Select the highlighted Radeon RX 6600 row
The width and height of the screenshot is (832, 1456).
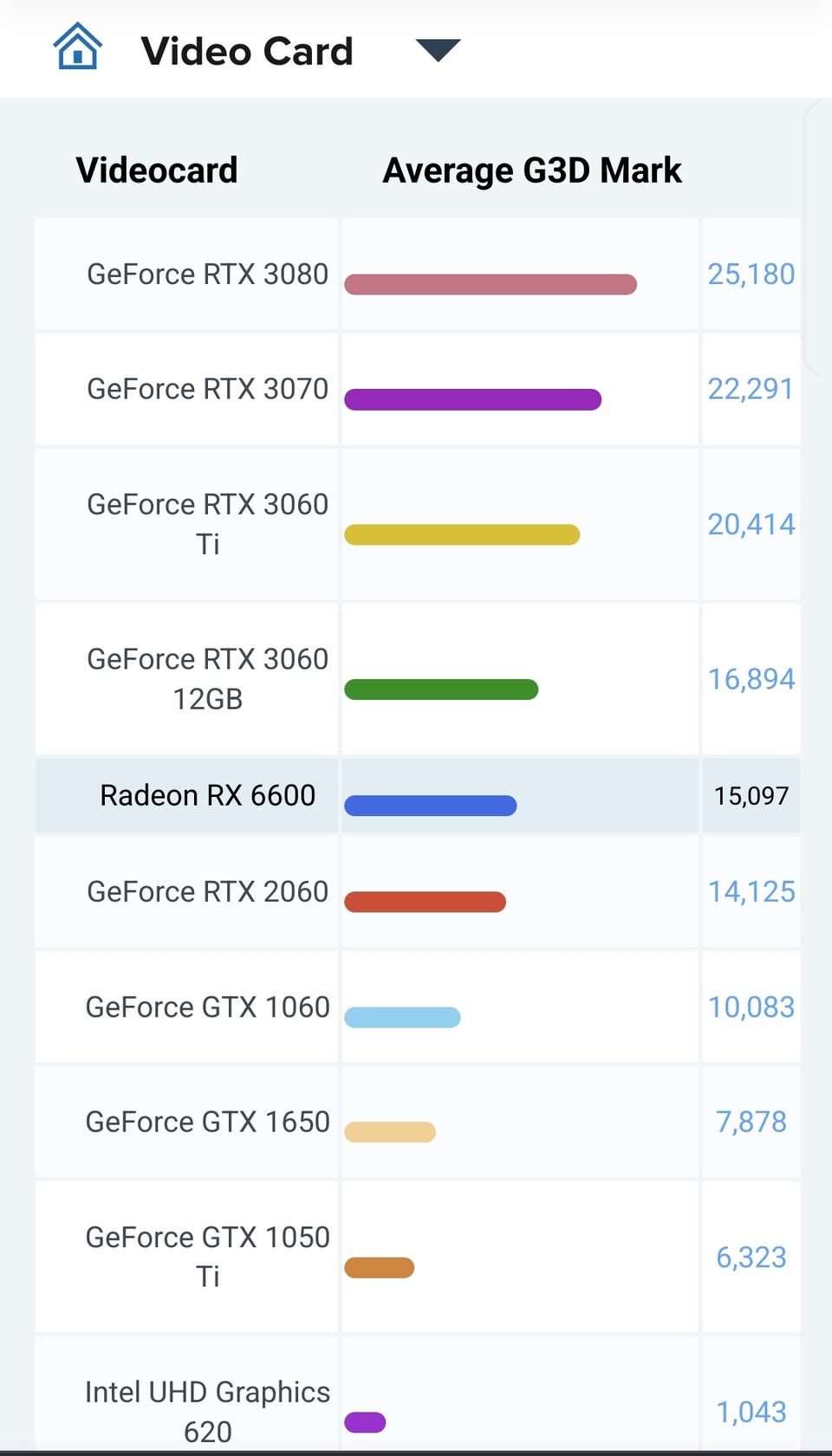click(x=208, y=796)
